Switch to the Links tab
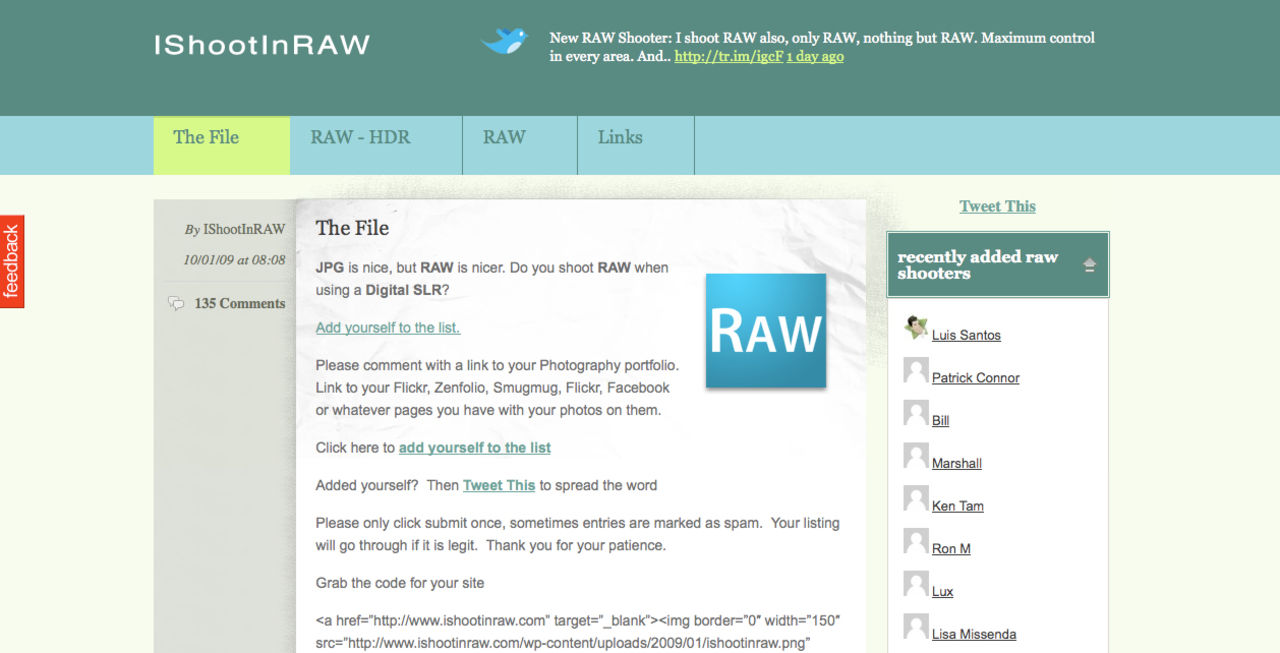1280x653 pixels. [x=620, y=138]
